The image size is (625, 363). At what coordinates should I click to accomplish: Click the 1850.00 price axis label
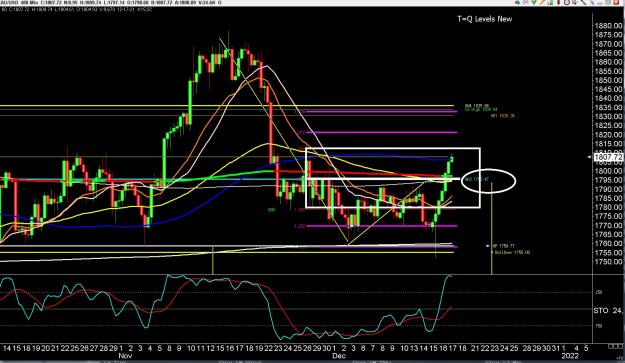pyautogui.click(x=608, y=80)
